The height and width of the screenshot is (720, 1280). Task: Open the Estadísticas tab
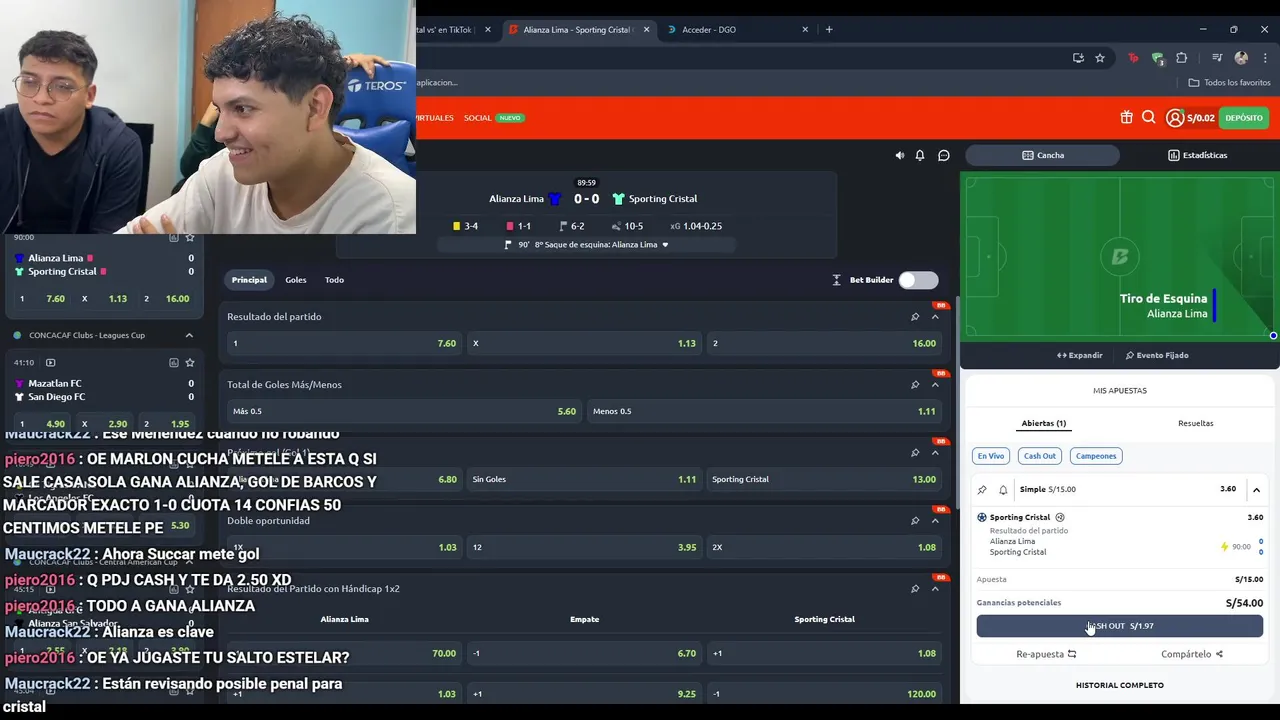coord(1197,155)
